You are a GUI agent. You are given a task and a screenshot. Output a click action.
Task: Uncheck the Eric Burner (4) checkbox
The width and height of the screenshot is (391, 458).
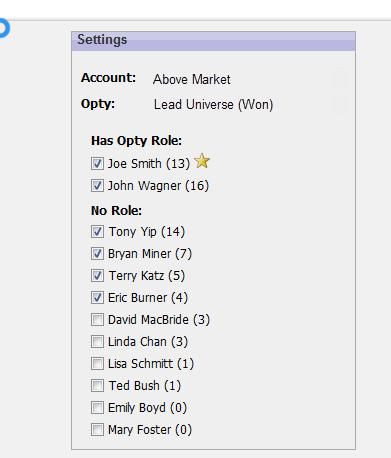97,298
